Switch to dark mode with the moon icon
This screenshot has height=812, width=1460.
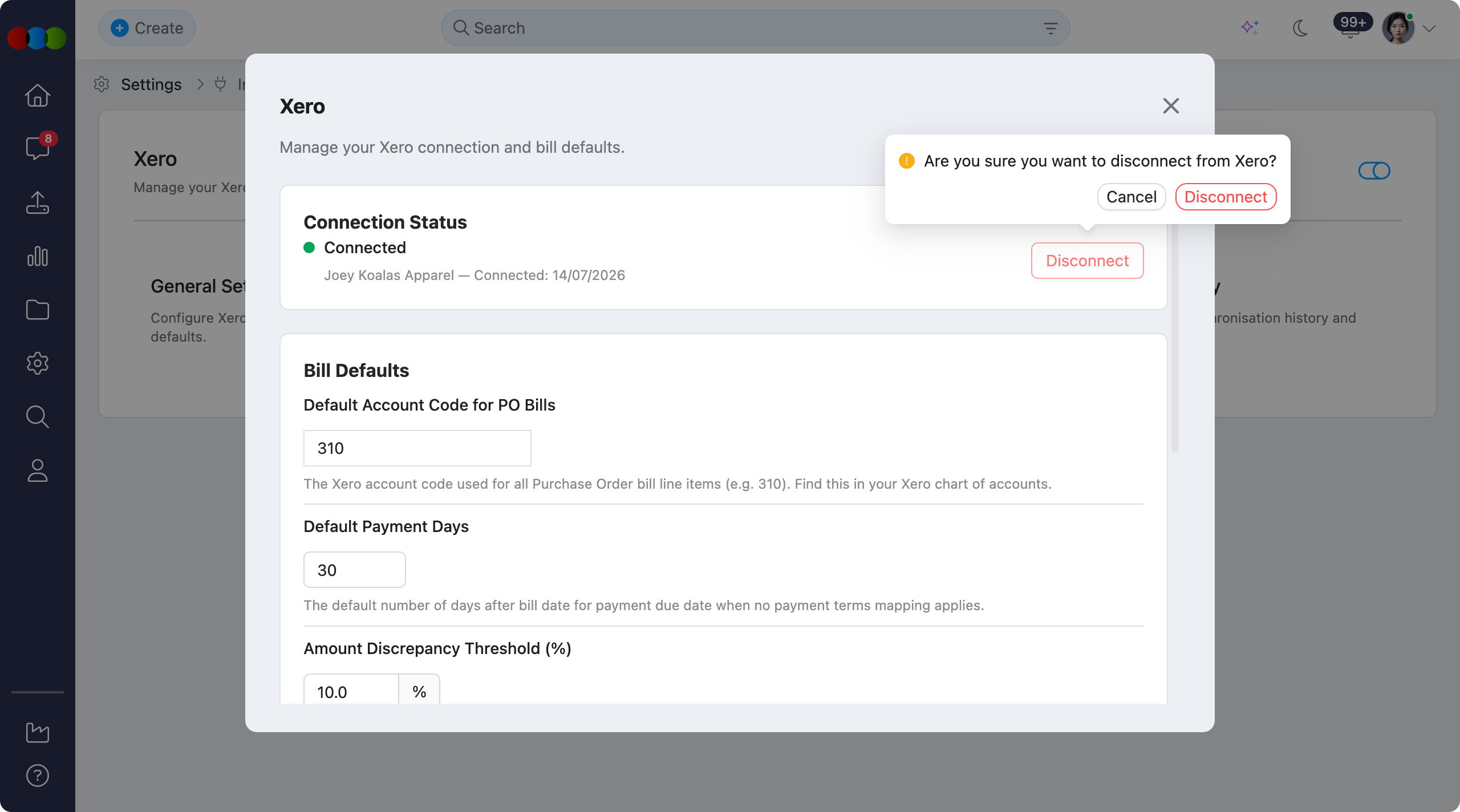1300,27
